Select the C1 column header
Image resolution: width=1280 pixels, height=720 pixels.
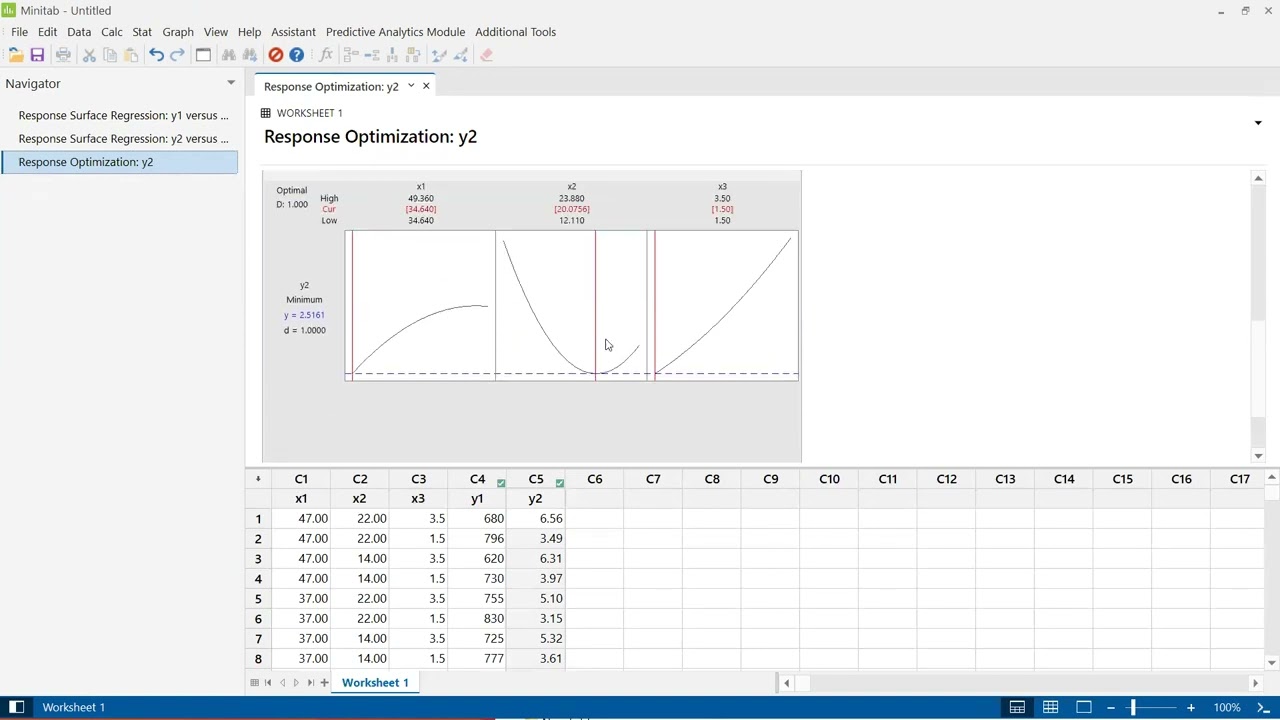point(301,479)
